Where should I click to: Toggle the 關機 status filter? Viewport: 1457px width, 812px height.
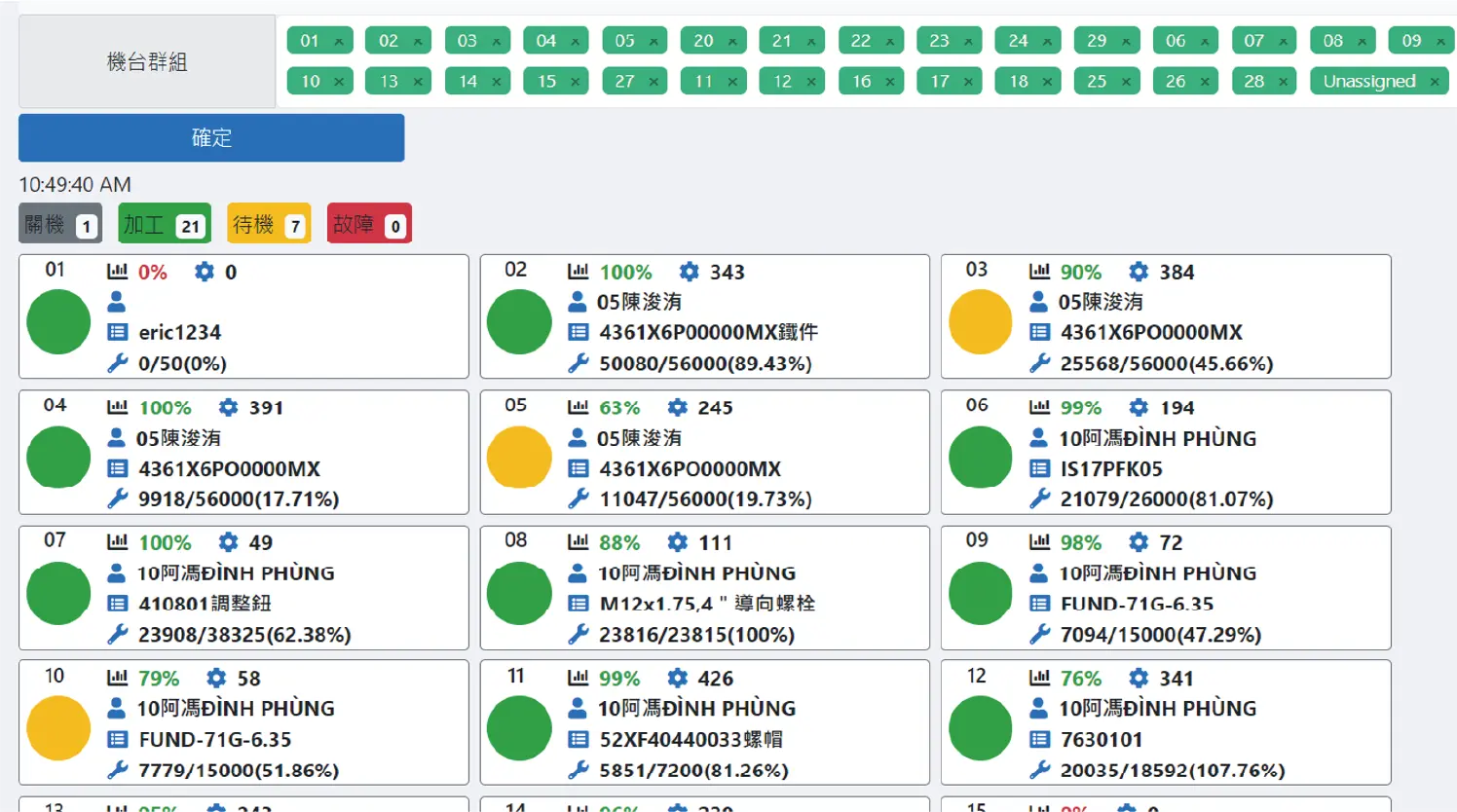click(59, 225)
